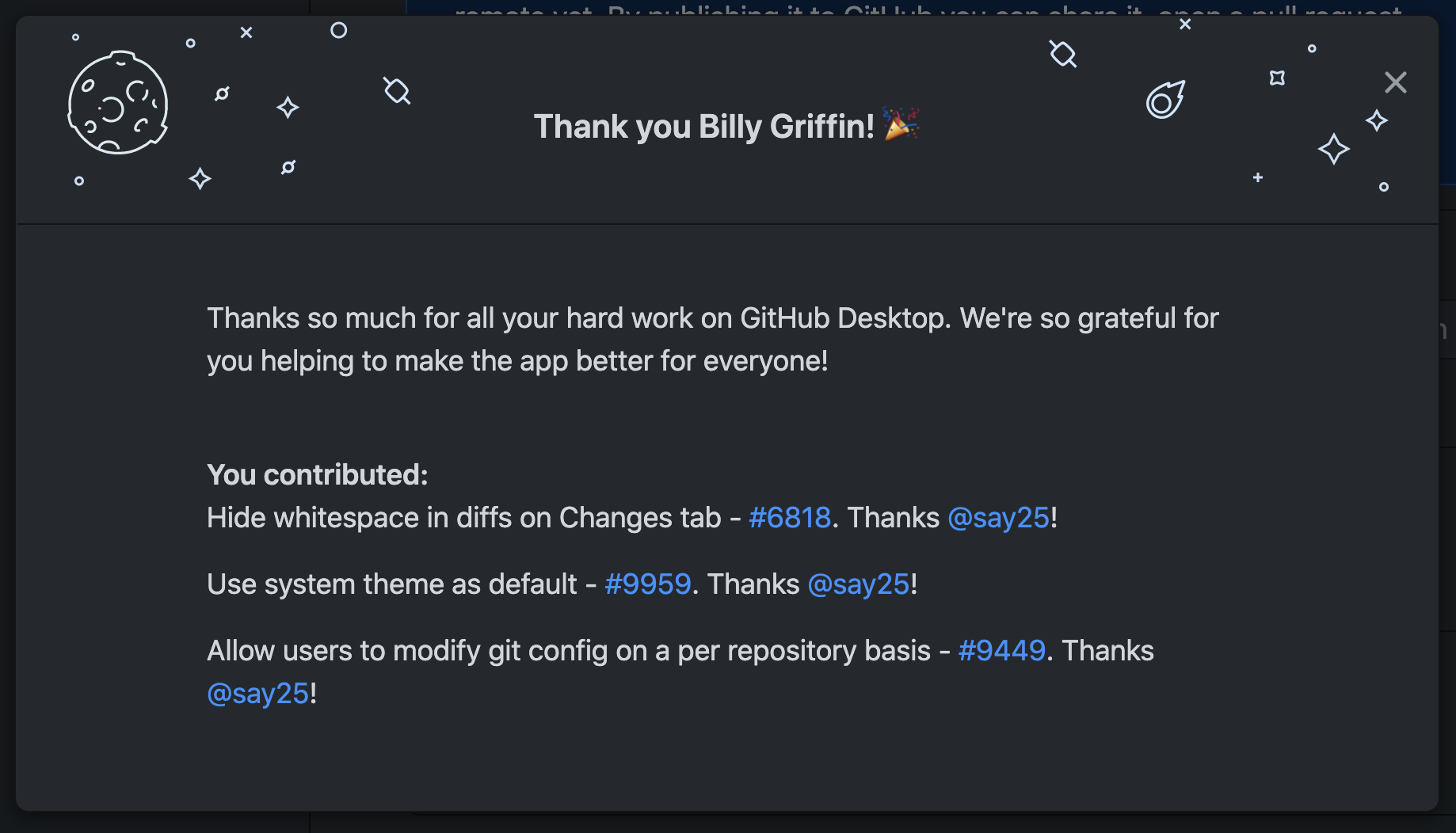Dismiss the thank you dialog with the X
This screenshot has height=833, width=1456.
coord(1395,82)
